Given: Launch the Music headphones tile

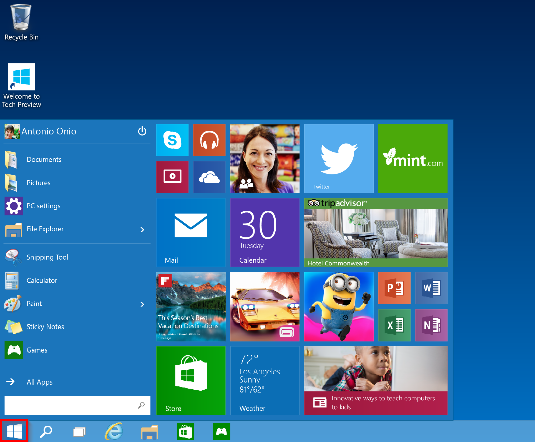Looking at the screenshot, I should 209,140.
